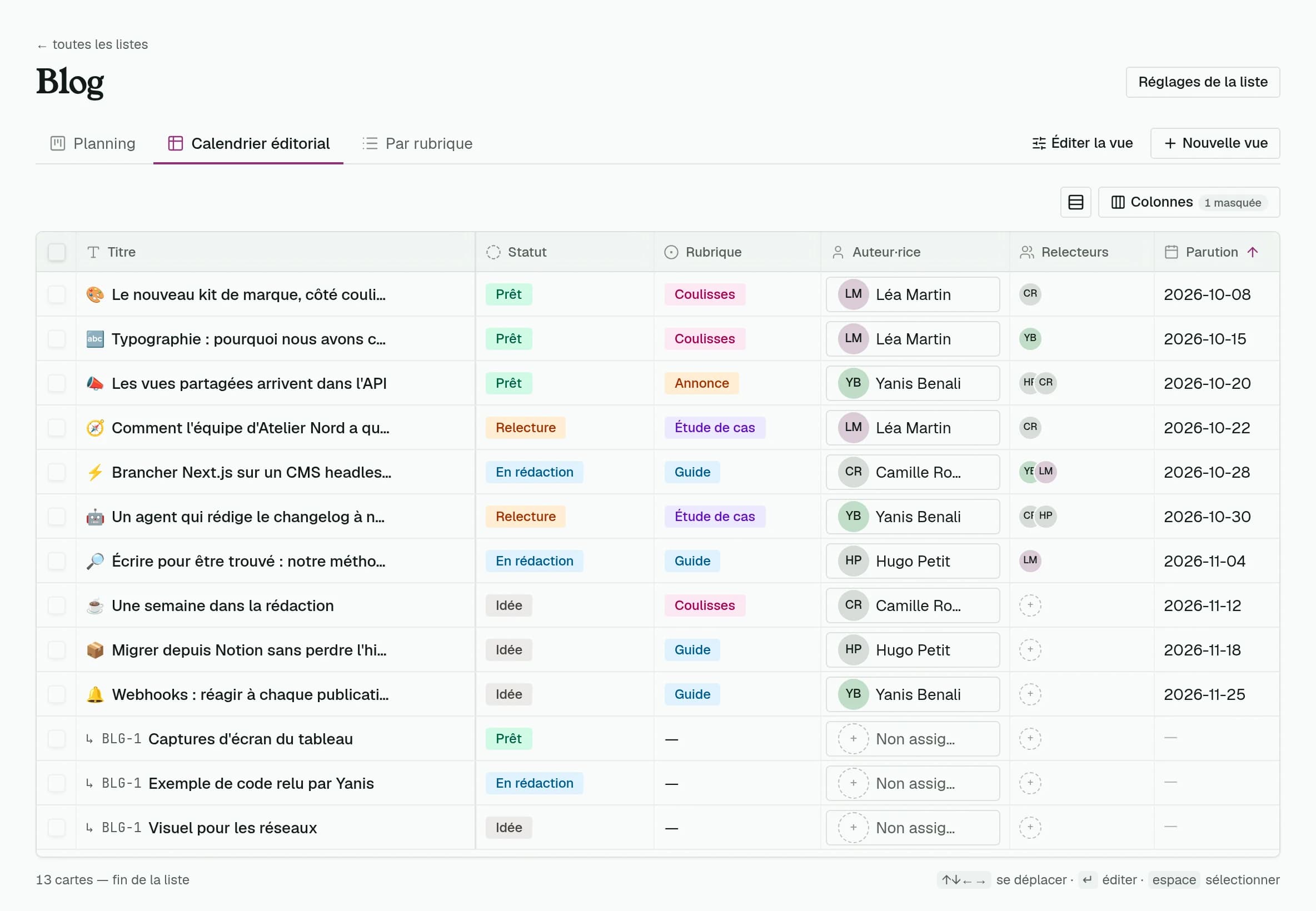
Task: Add reviewer on Une semaine dans la rédaction
Action: (x=1030, y=605)
